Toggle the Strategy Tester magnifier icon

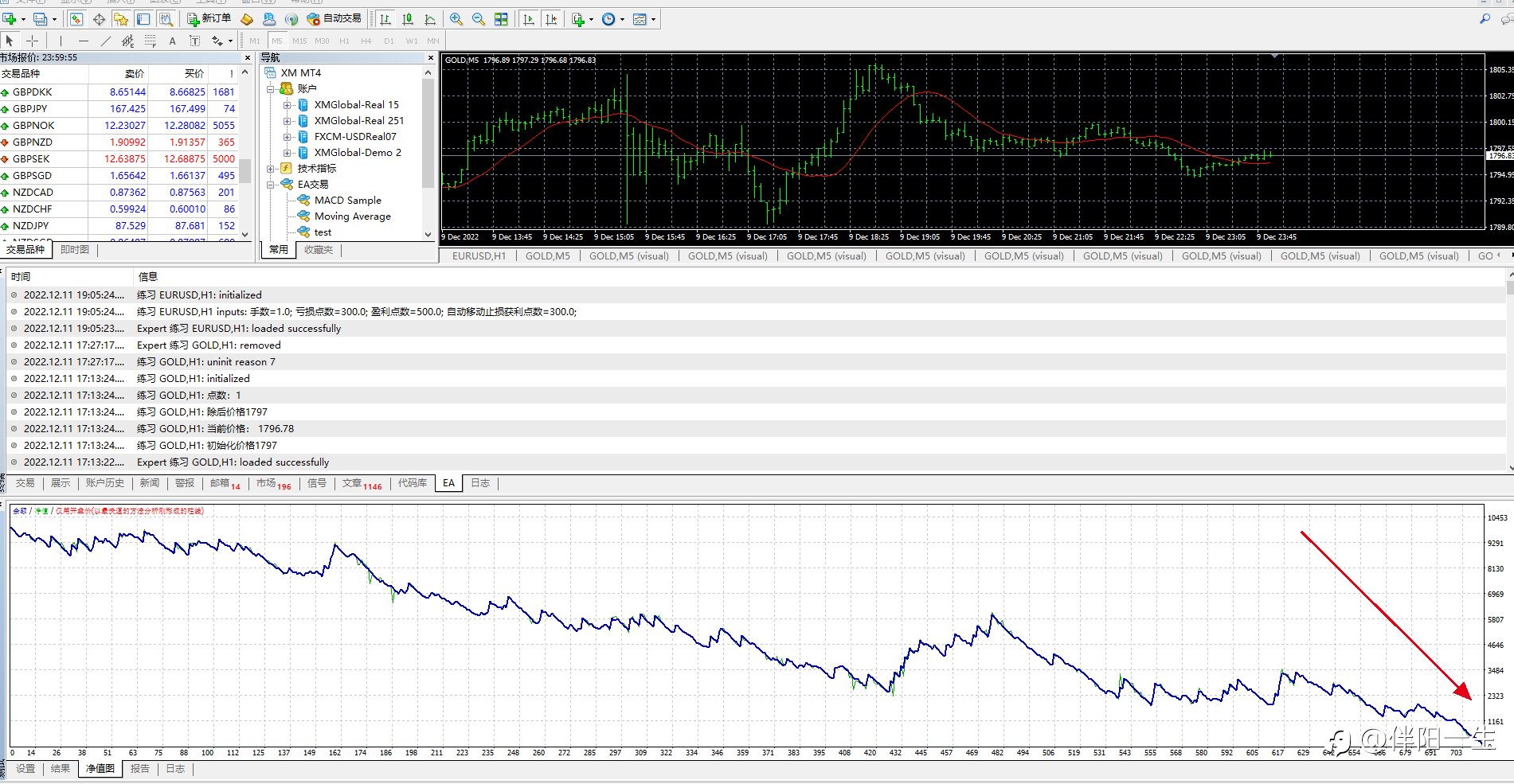pos(166,19)
